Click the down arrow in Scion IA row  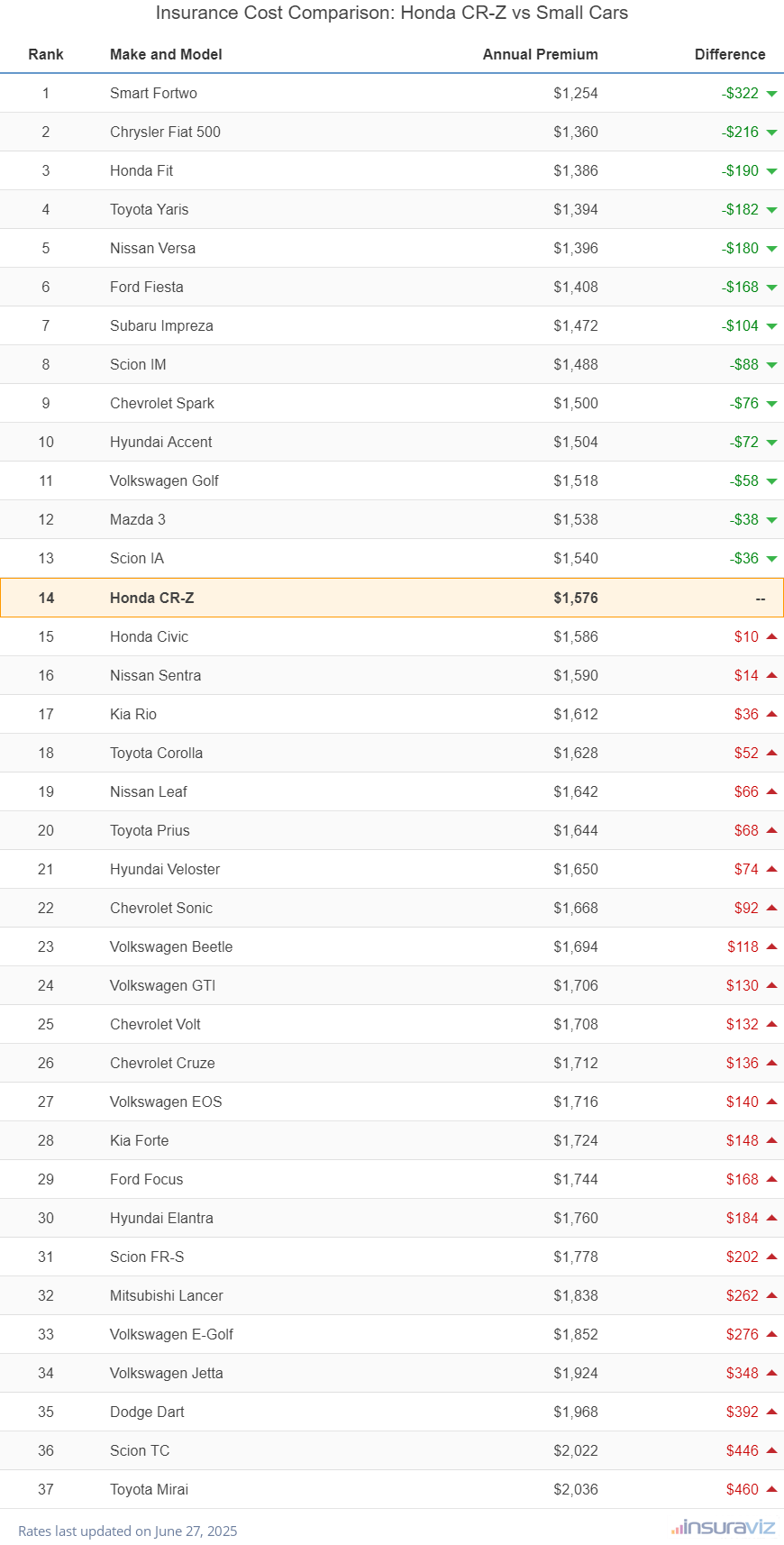[771, 559]
